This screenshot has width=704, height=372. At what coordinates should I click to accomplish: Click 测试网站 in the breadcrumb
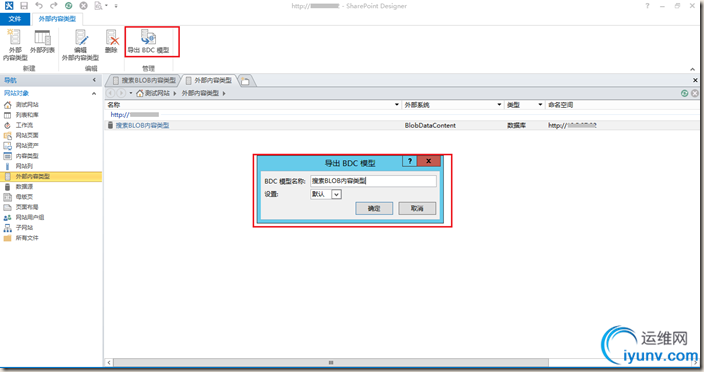click(x=157, y=93)
